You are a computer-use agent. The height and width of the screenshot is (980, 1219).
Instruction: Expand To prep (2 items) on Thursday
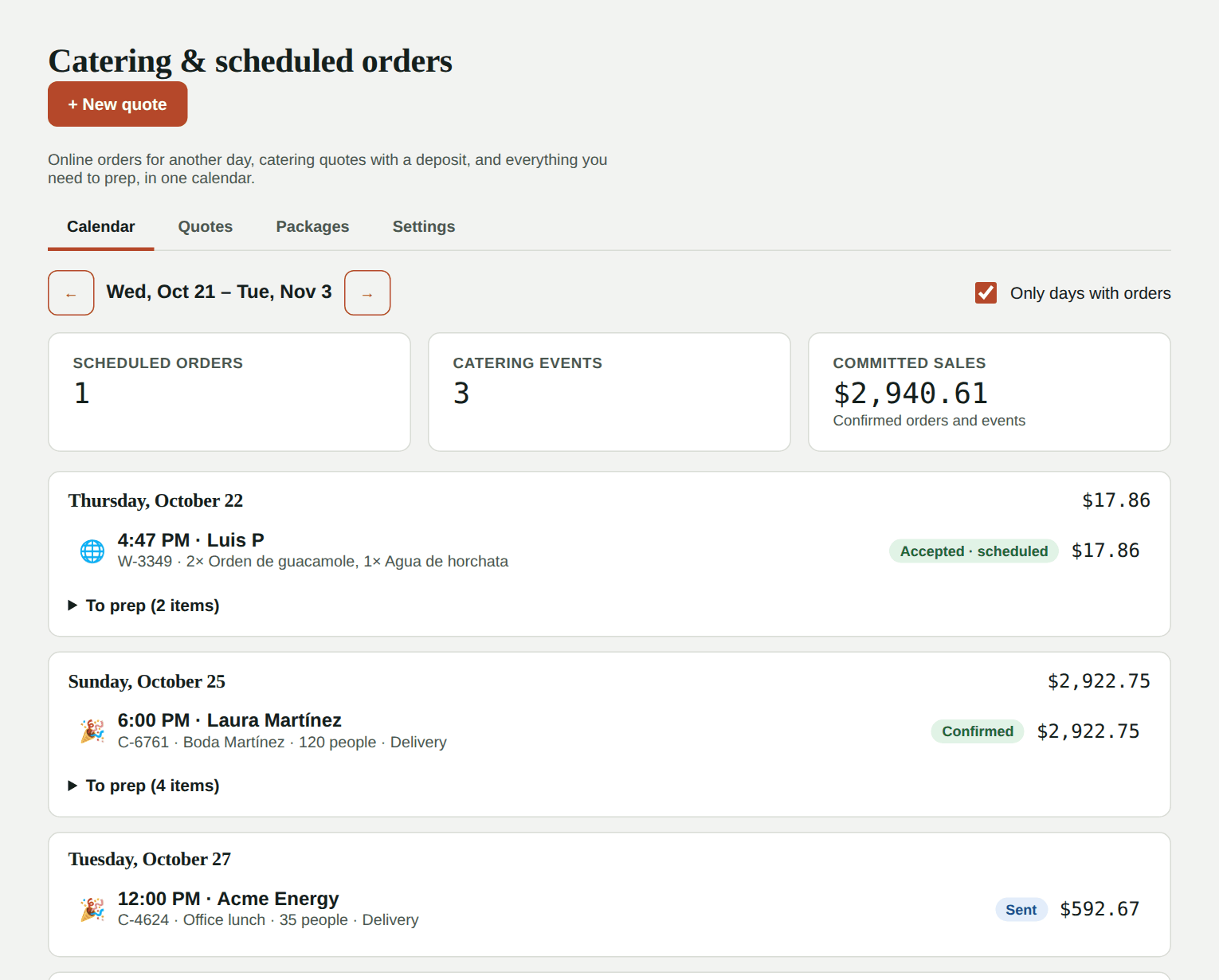[x=144, y=606]
